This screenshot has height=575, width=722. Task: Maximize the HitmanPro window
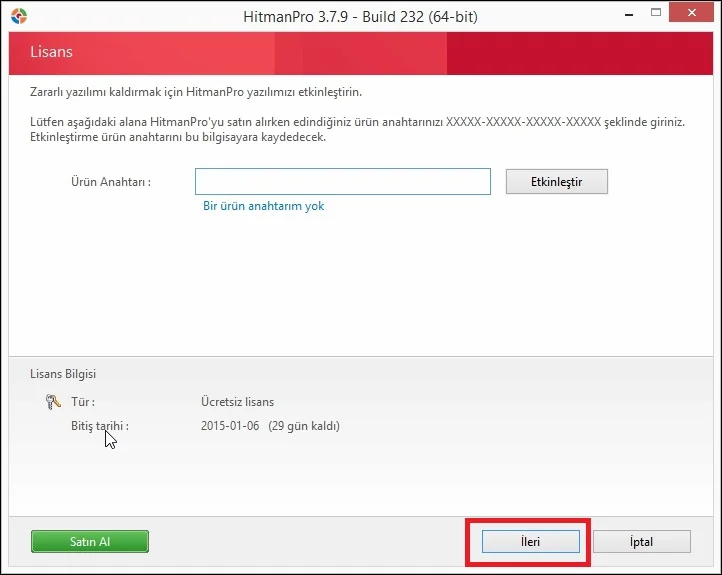coord(657,17)
